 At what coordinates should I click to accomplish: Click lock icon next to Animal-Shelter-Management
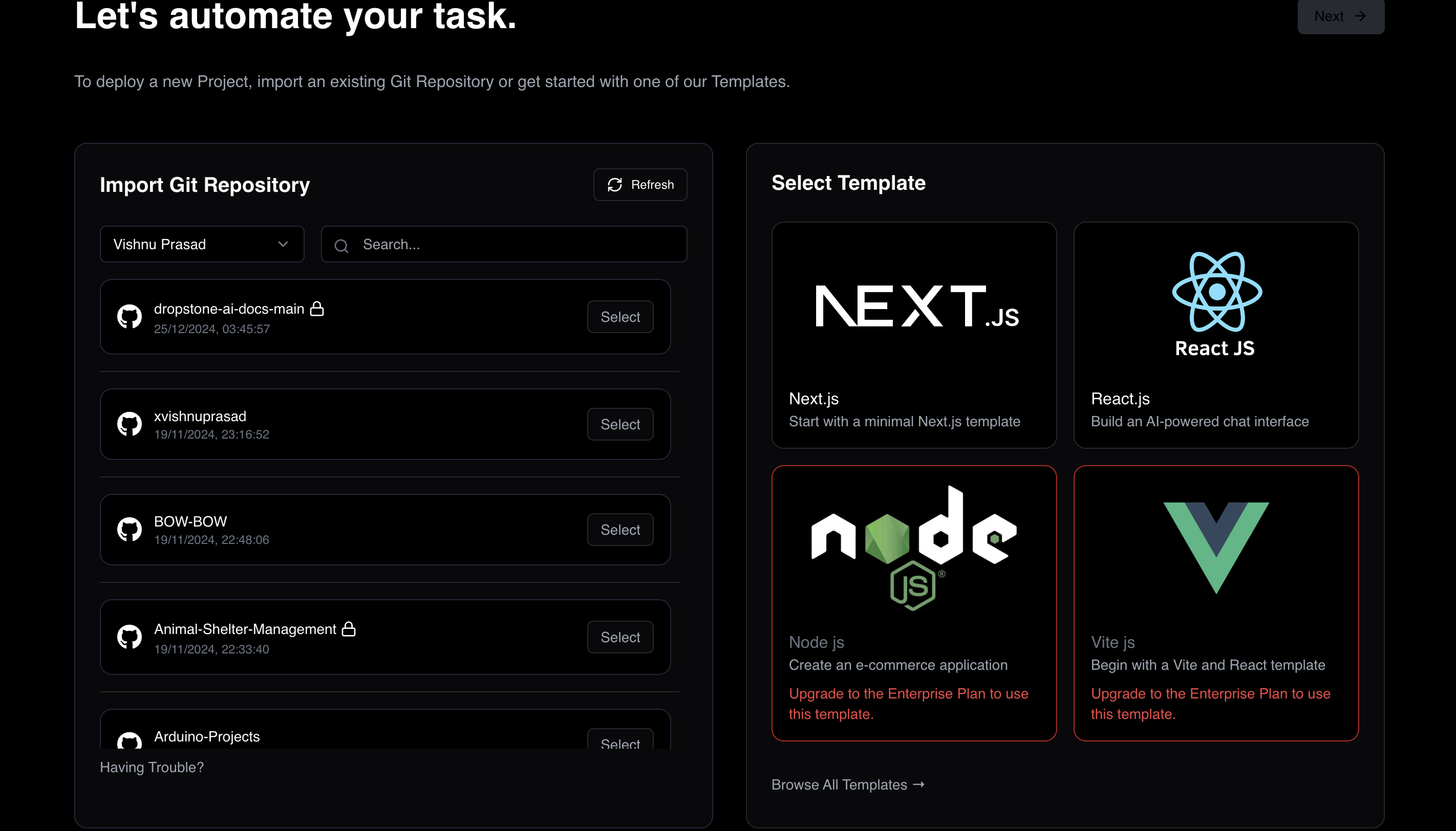pyautogui.click(x=349, y=629)
